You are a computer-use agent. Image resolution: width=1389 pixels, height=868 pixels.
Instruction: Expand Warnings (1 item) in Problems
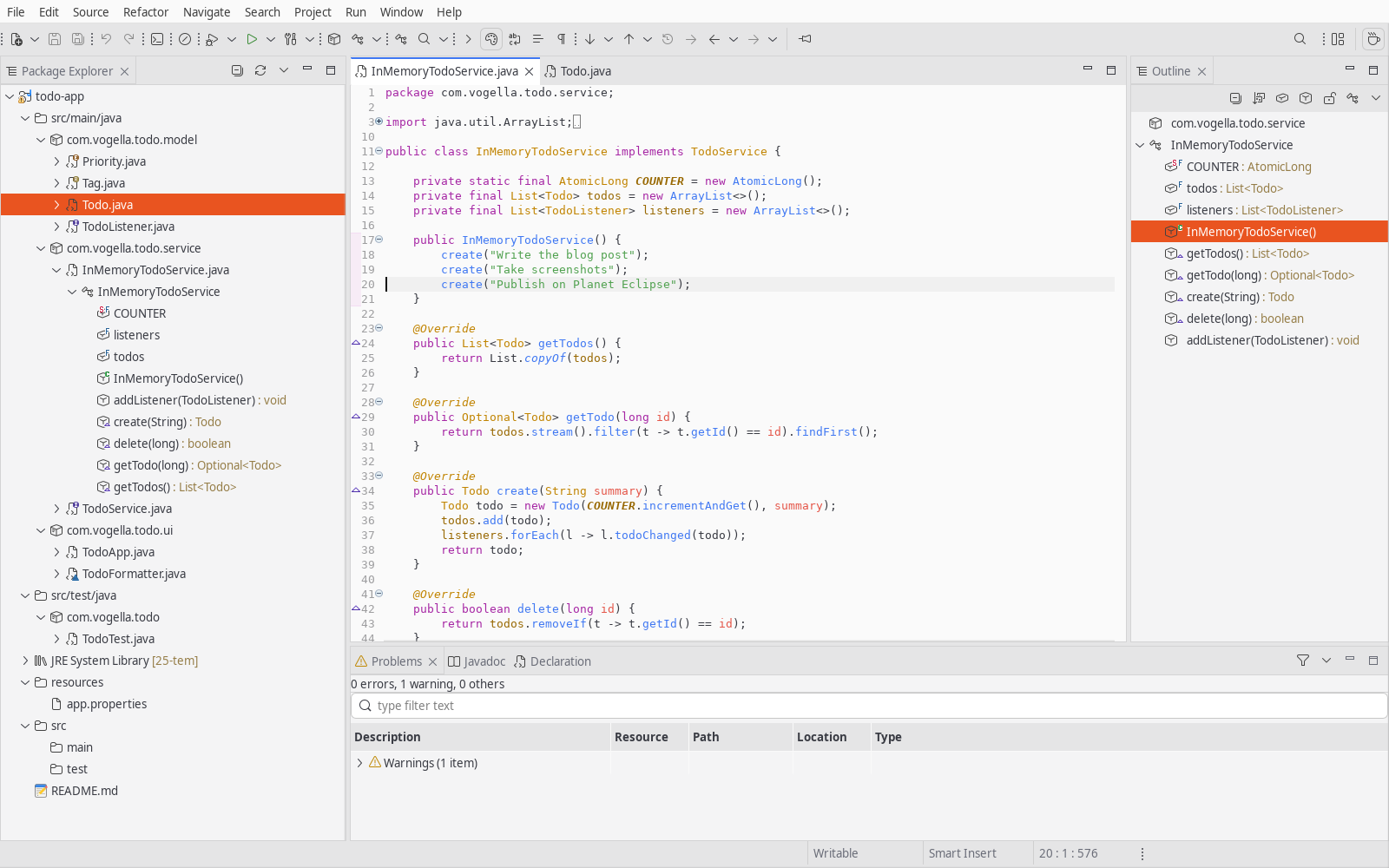tap(359, 763)
